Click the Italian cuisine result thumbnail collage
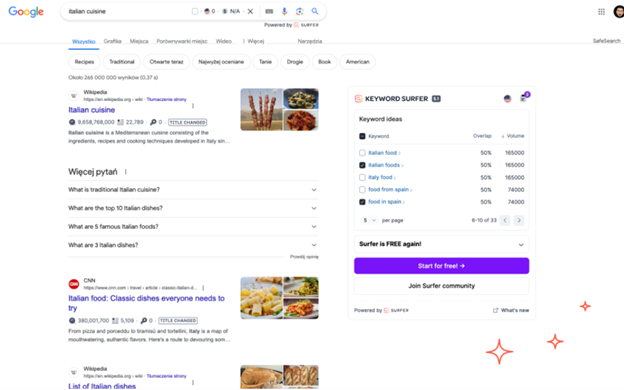Screen dimensions: 624x390 (x=279, y=109)
